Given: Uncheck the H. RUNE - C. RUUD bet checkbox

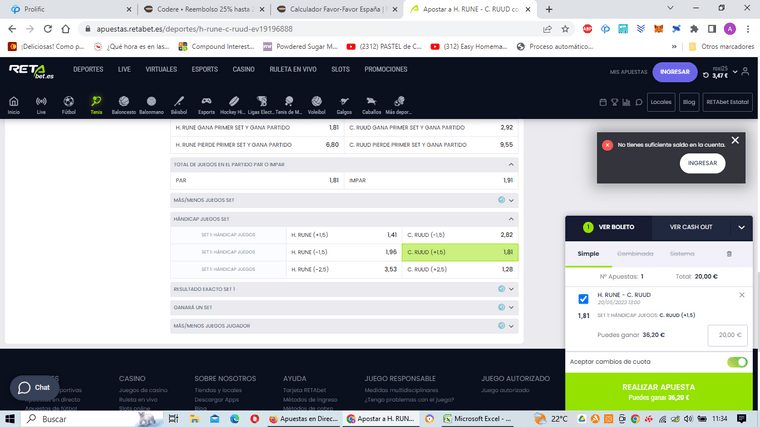Looking at the screenshot, I should 583,299.
